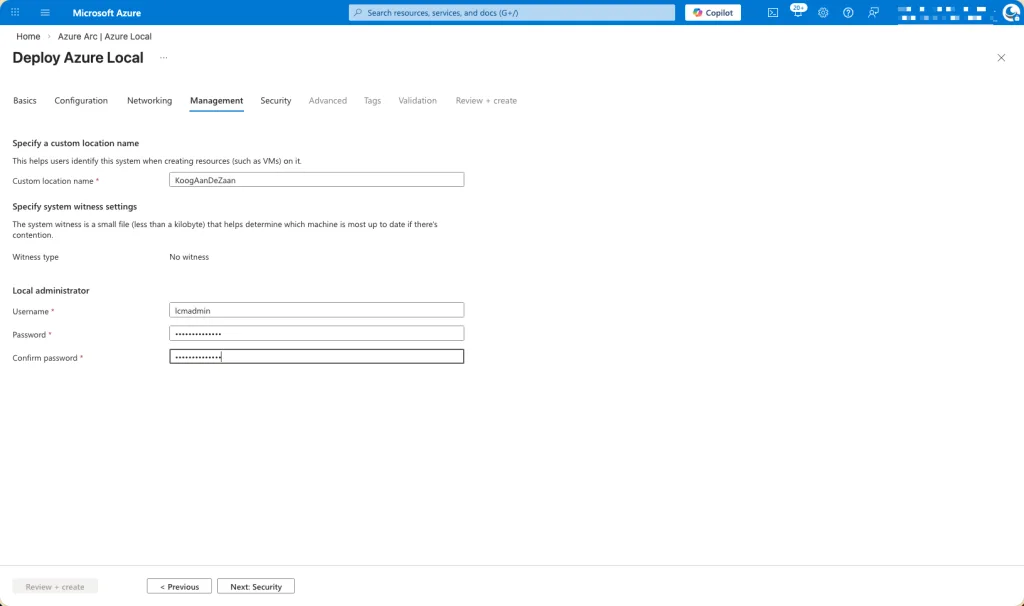
Task: Open the Configuration tab
Action: coord(81,101)
